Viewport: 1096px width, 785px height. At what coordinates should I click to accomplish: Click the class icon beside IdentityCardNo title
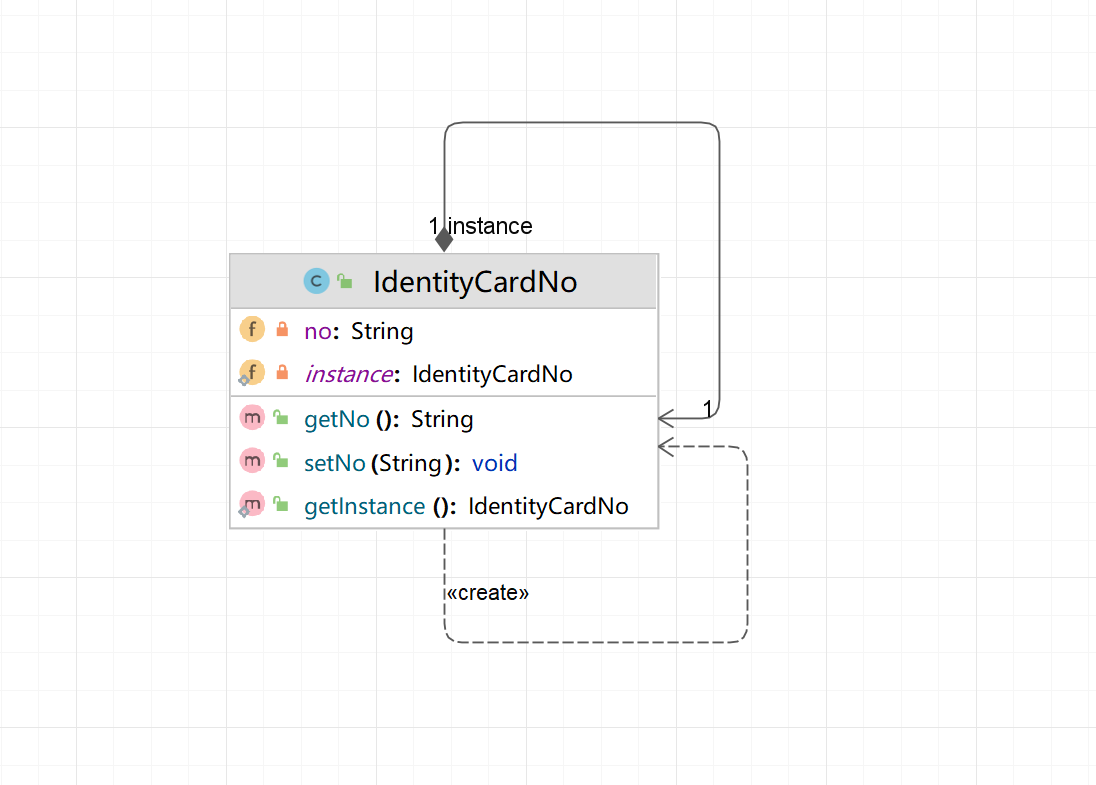pos(316,281)
